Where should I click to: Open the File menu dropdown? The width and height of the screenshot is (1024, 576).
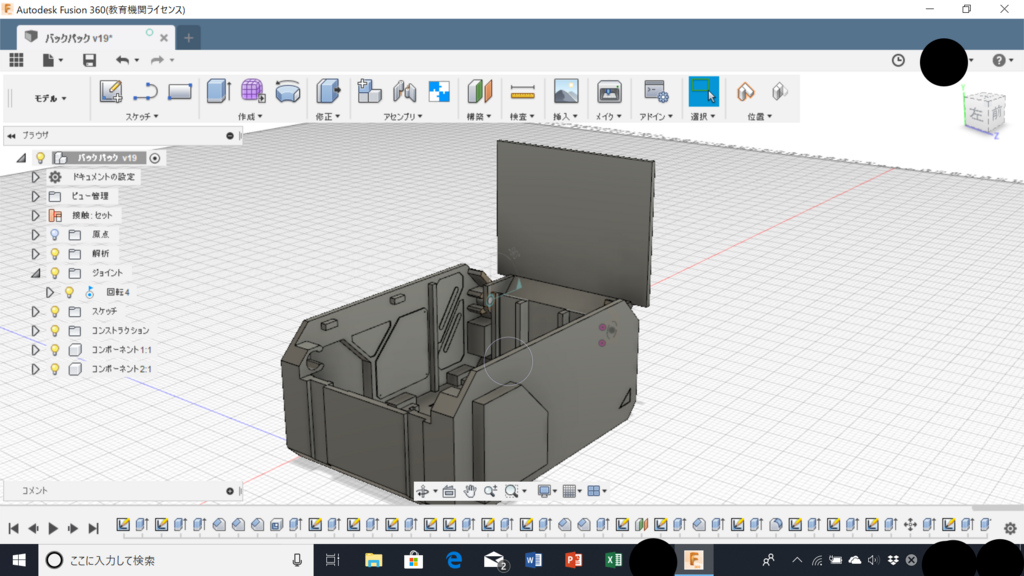(52, 60)
